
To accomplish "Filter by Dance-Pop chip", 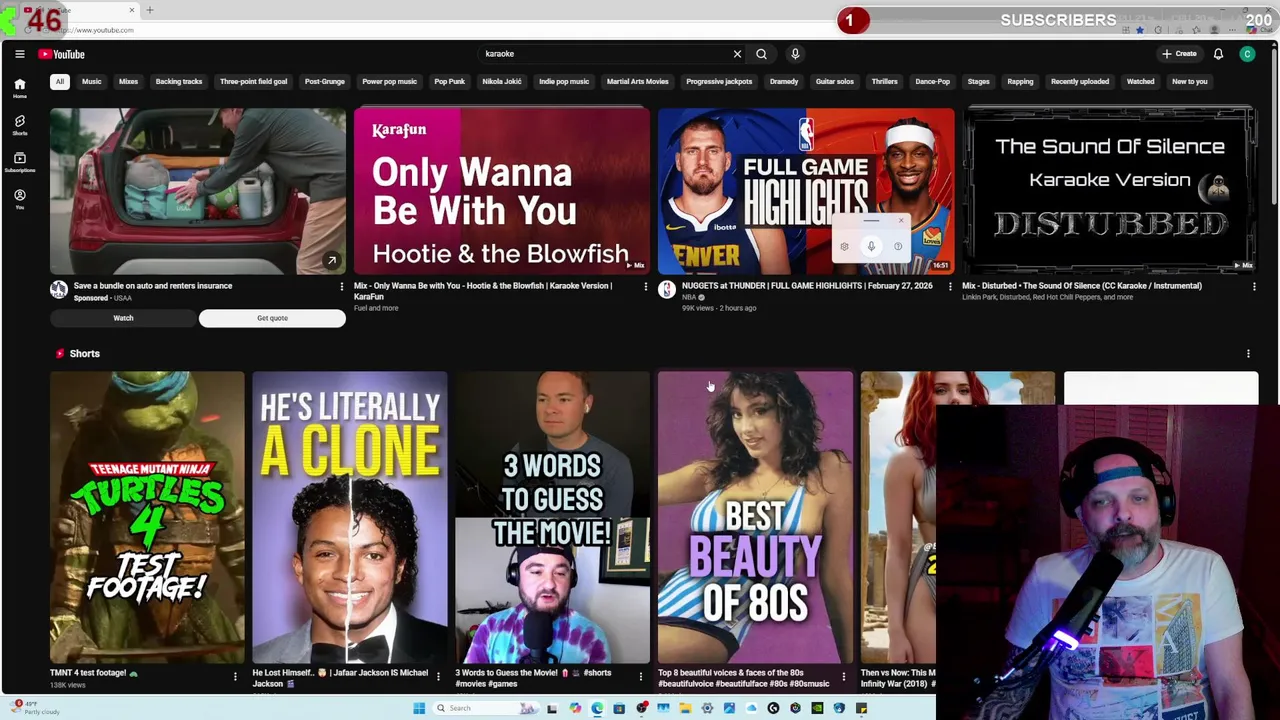I will coord(933,81).
